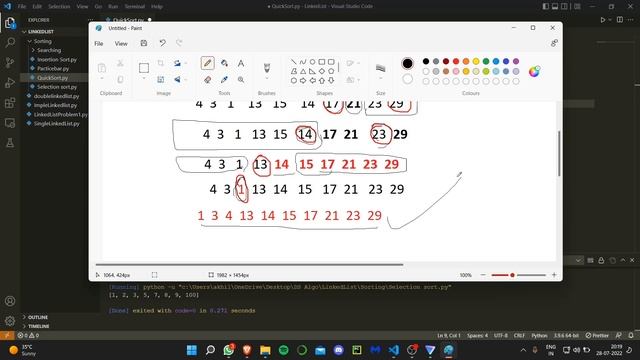
Task: Open Edit colours rainbow wheel
Action: pyautogui.click(x=534, y=71)
